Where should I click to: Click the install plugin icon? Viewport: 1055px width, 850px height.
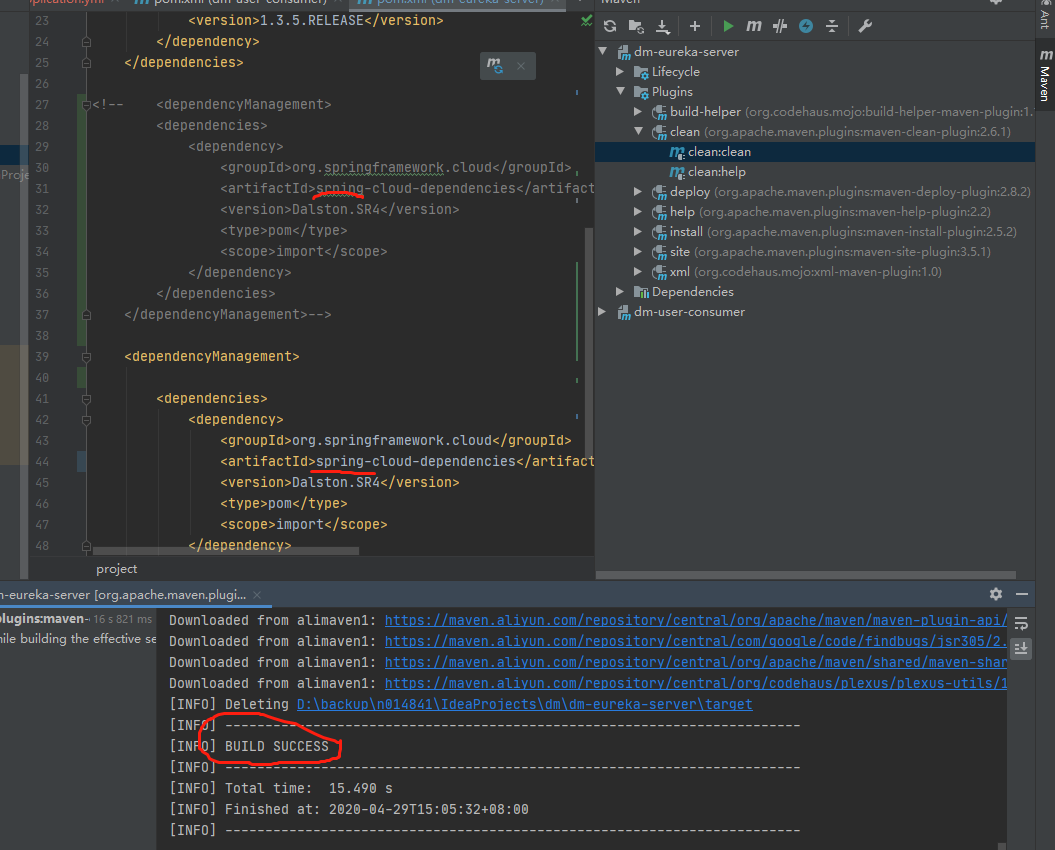pos(659,232)
